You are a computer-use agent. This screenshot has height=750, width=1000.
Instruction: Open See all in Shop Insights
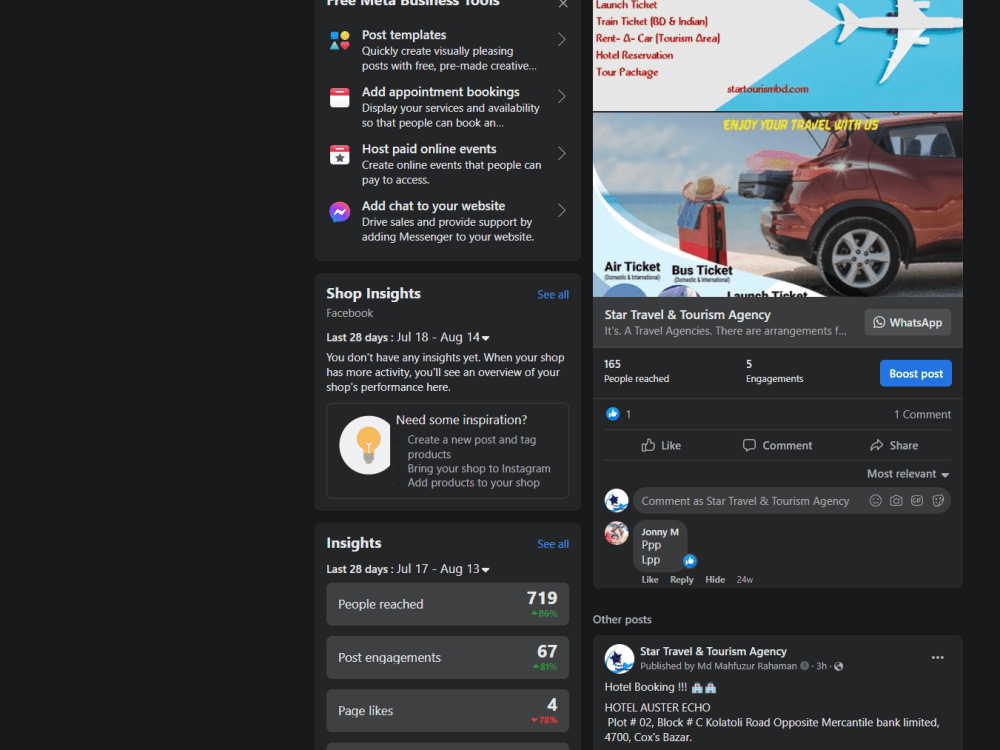tap(552, 295)
